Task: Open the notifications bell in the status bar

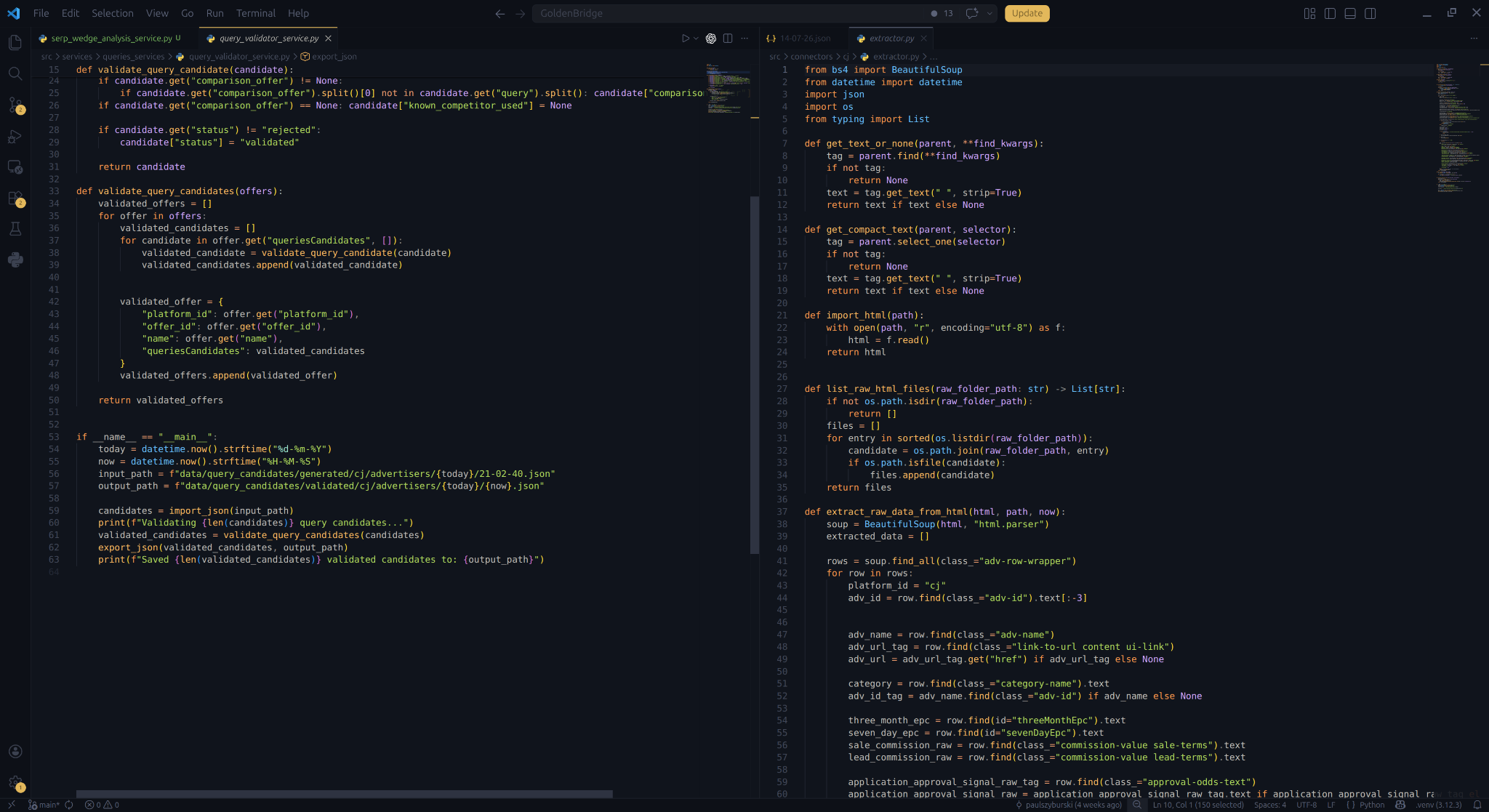Action: click(1477, 805)
